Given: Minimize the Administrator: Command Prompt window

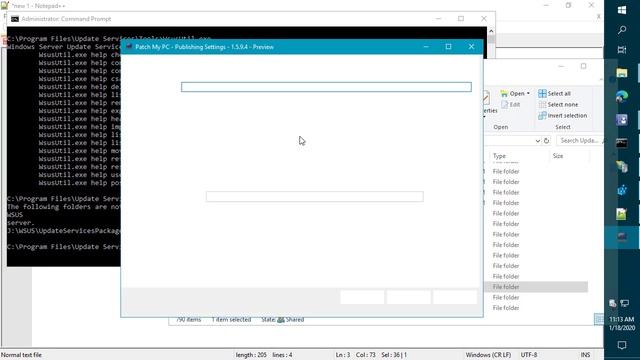Looking at the screenshot, I should coord(438,19).
